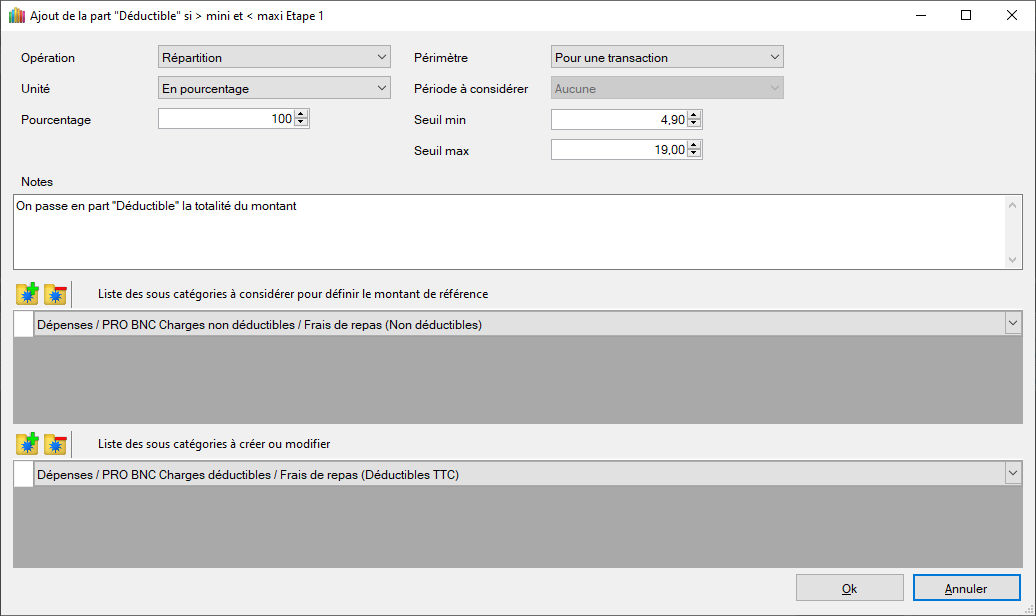The height and width of the screenshot is (616, 1036).
Task: Click into the Seuil min field
Action: [x=618, y=120]
